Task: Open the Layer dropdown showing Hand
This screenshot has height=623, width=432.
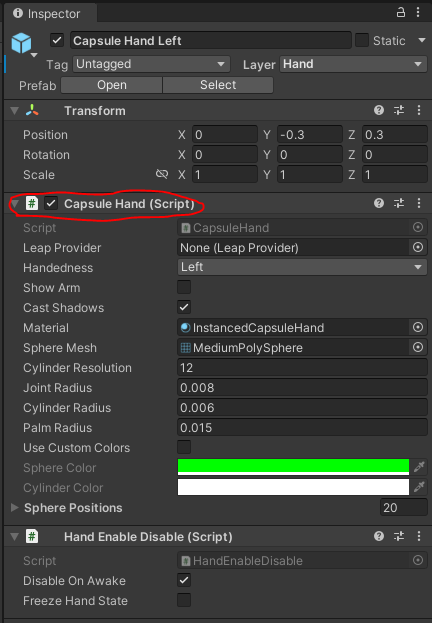Action: click(353, 64)
